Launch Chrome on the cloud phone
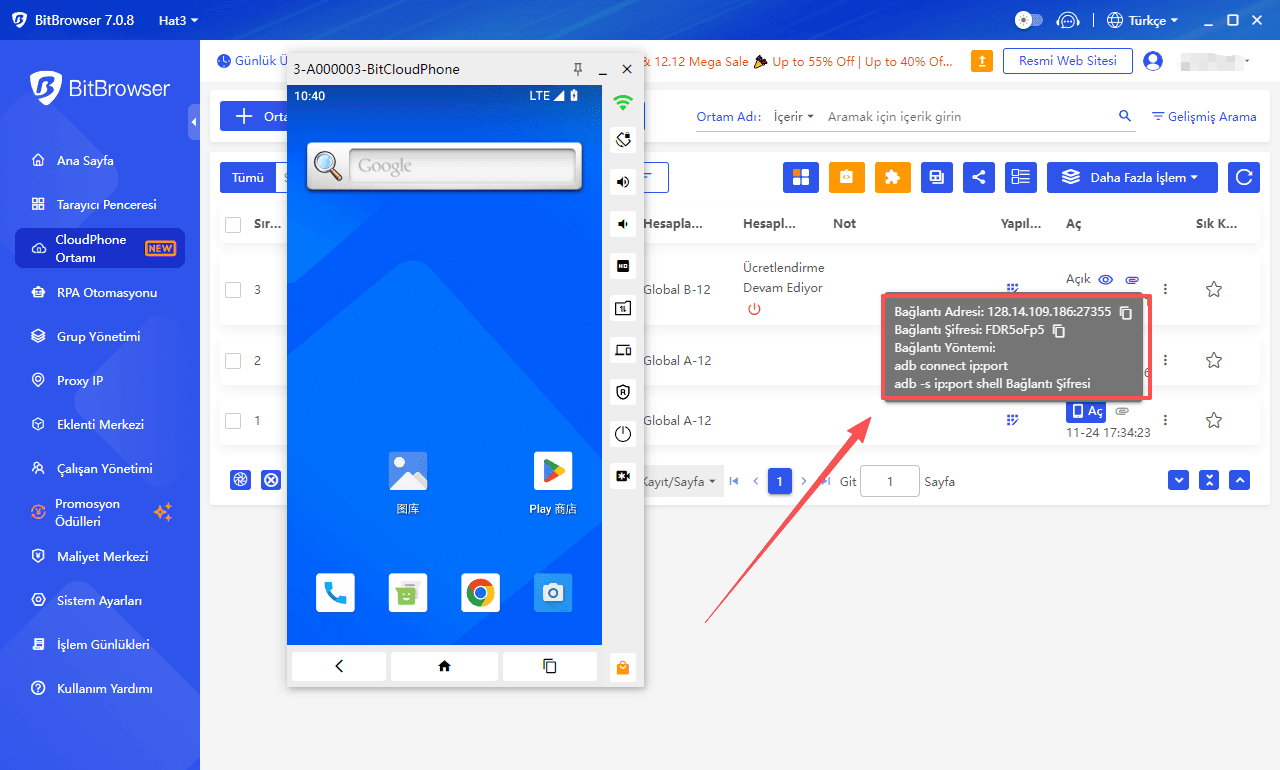 [481, 593]
